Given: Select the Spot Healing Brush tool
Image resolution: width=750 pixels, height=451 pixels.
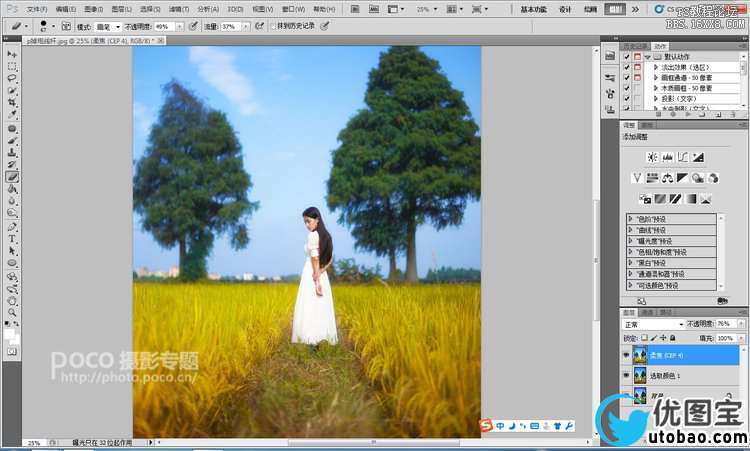Looking at the screenshot, I should click(x=12, y=129).
